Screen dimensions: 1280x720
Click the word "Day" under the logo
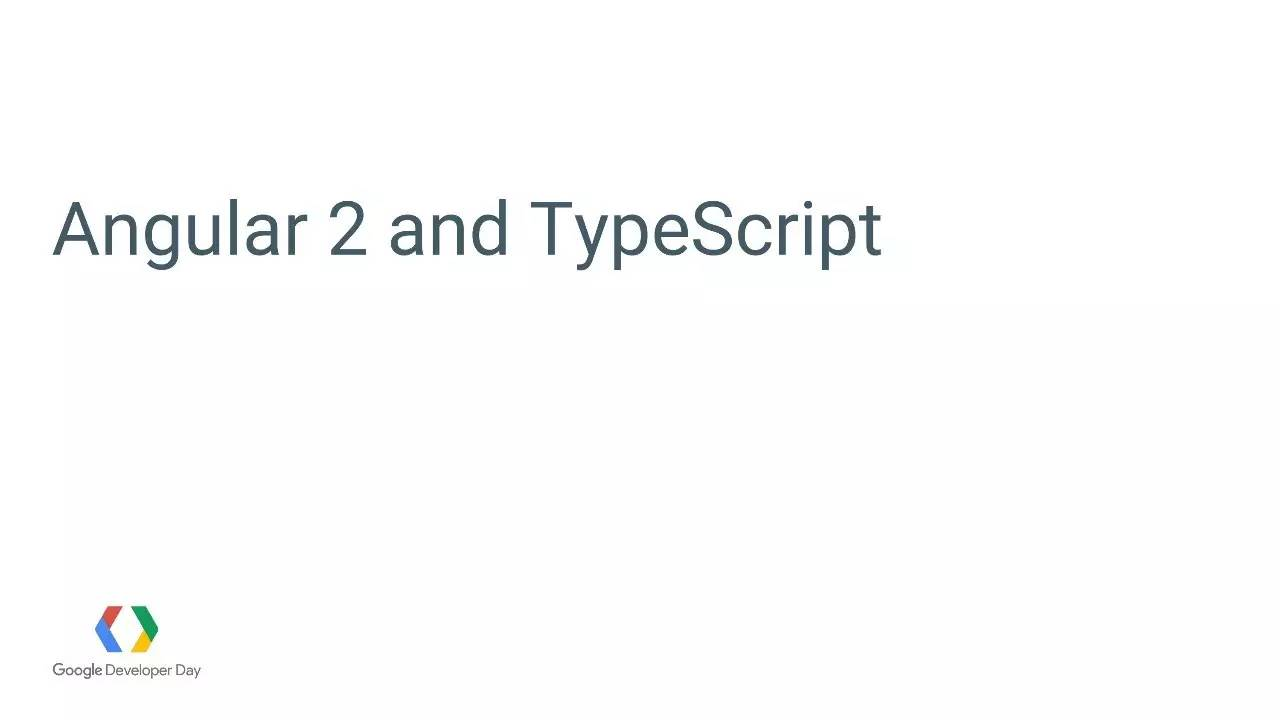188,671
